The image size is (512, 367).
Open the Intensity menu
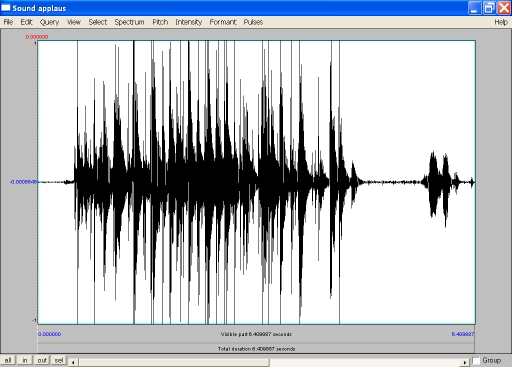tap(189, 22)
